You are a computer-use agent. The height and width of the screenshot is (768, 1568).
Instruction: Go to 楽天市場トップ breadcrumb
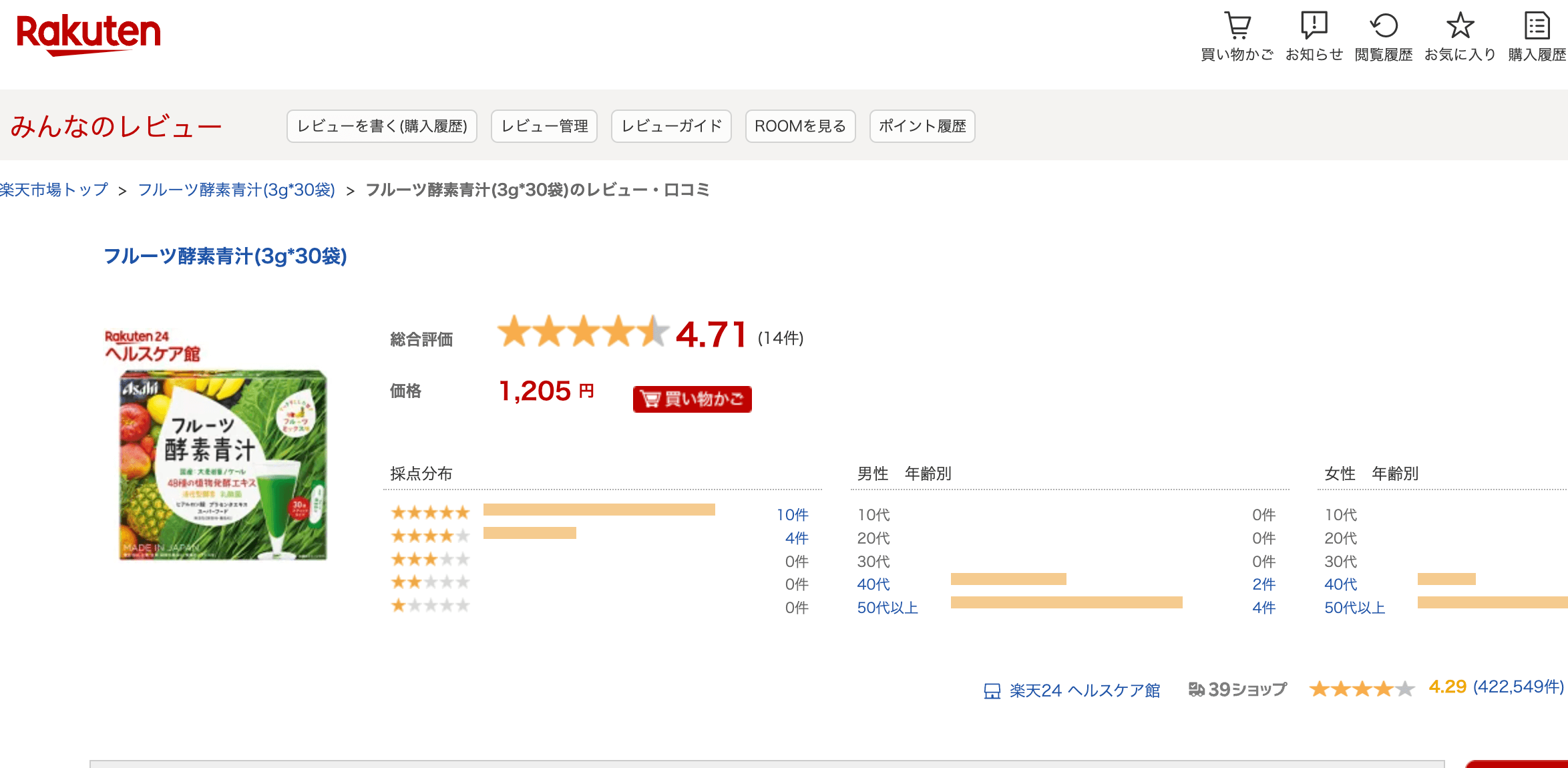pos(54,190)
